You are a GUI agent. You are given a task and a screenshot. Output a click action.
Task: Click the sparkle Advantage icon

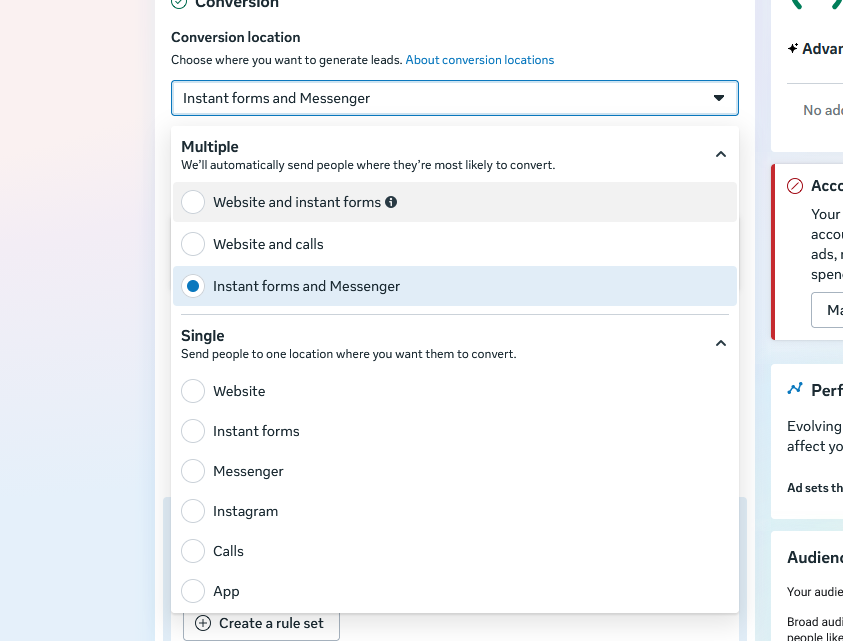click(x=793, y=48)
